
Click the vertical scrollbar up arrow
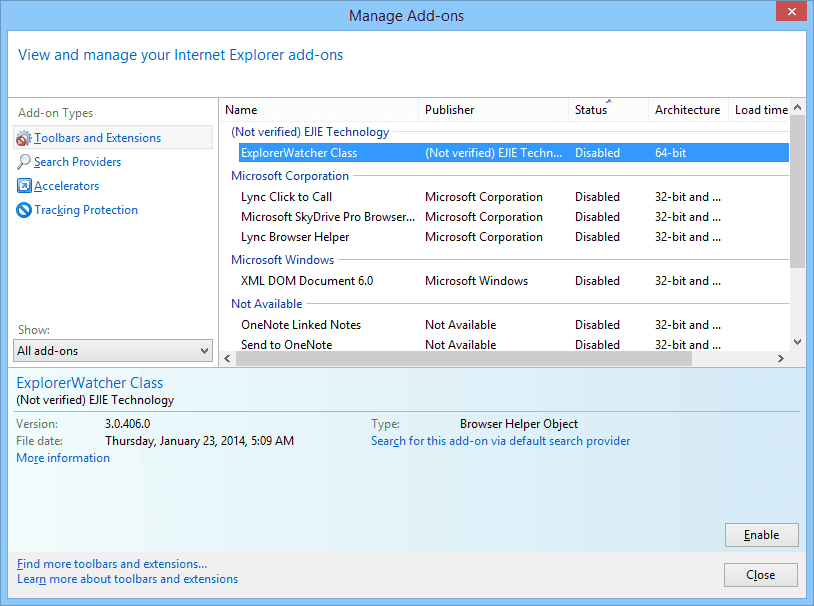798,107
